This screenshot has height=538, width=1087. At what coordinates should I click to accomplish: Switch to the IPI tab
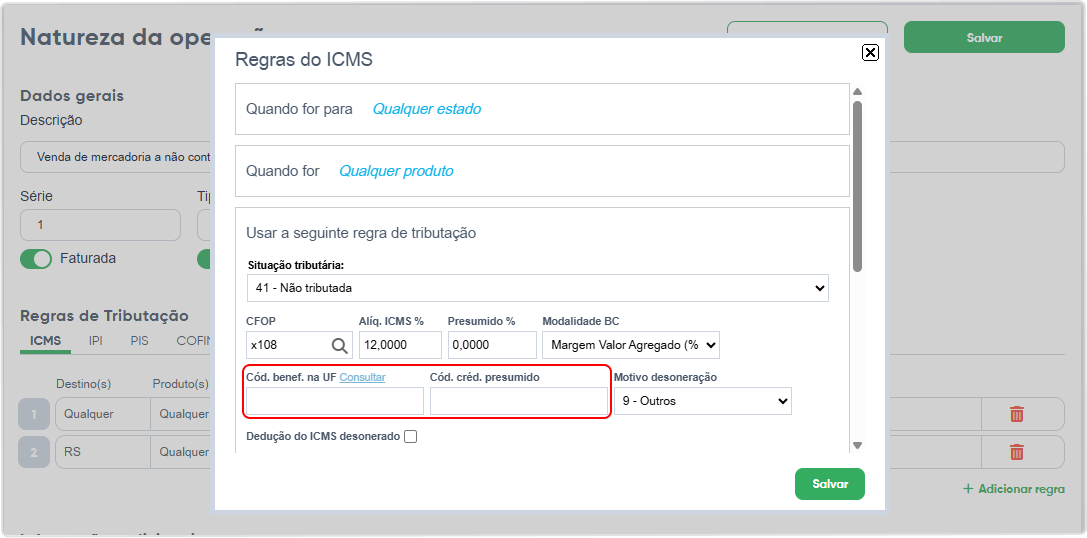[x=96, y=341]
